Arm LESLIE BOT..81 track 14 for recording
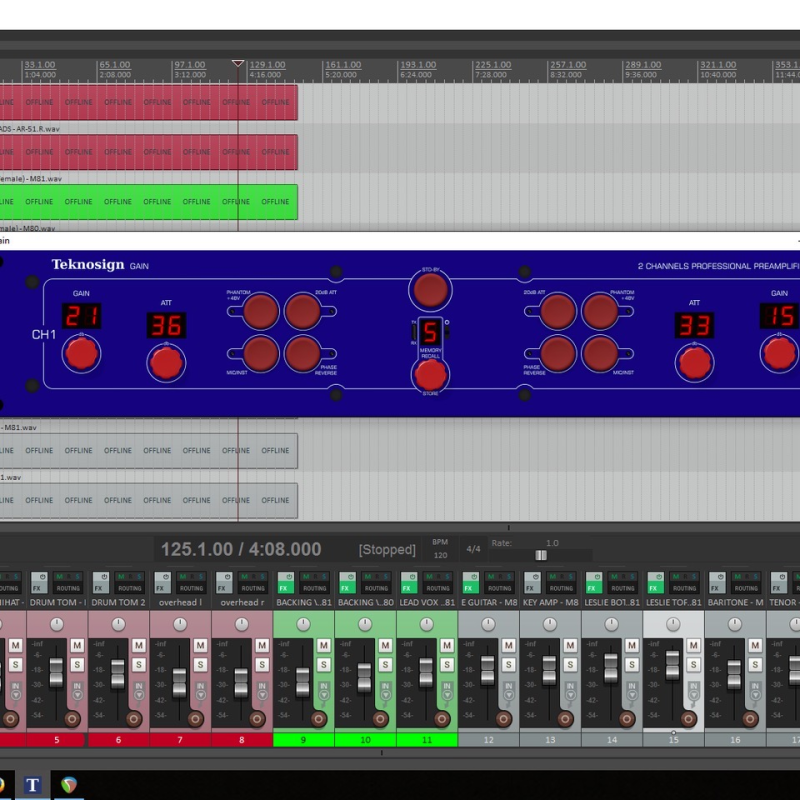The height and width of the screenshot is (800, 800). [627, 719]
